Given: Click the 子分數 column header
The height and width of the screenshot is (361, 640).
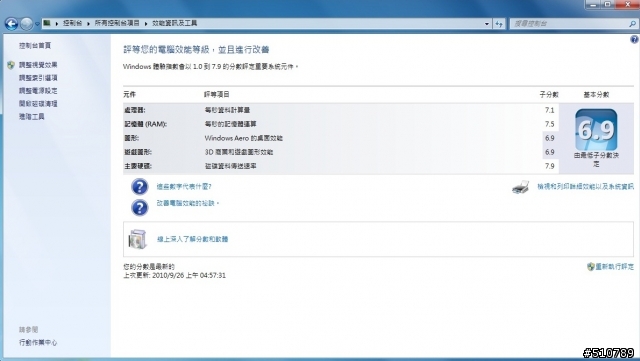Looking at the screenshot, I should [549, 95].
